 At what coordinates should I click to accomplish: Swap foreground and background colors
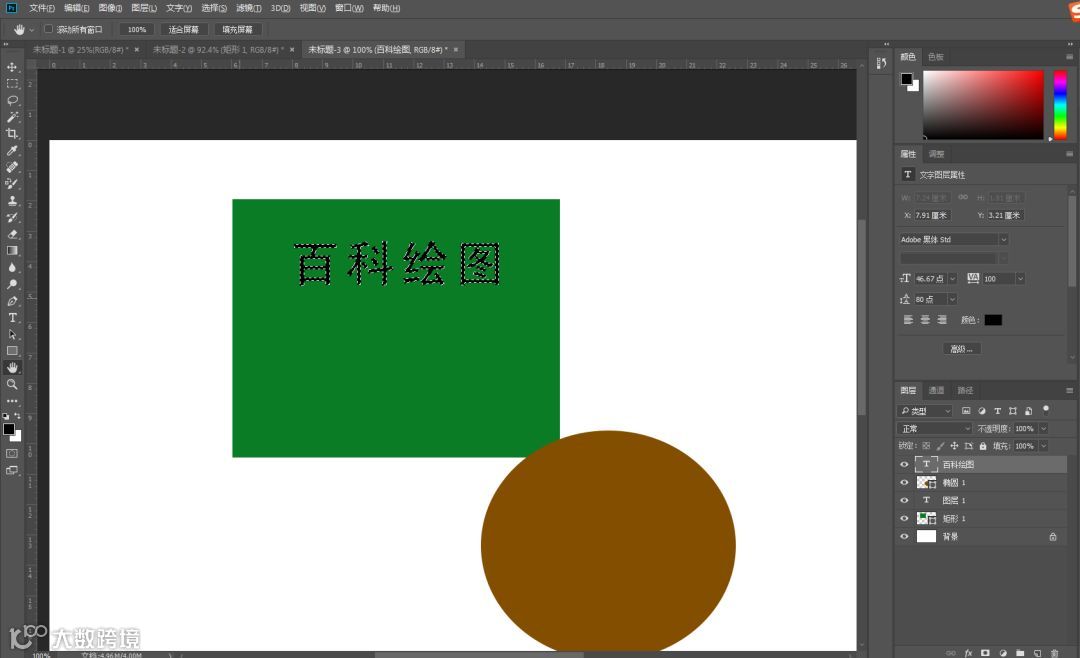tap(17, 416)
